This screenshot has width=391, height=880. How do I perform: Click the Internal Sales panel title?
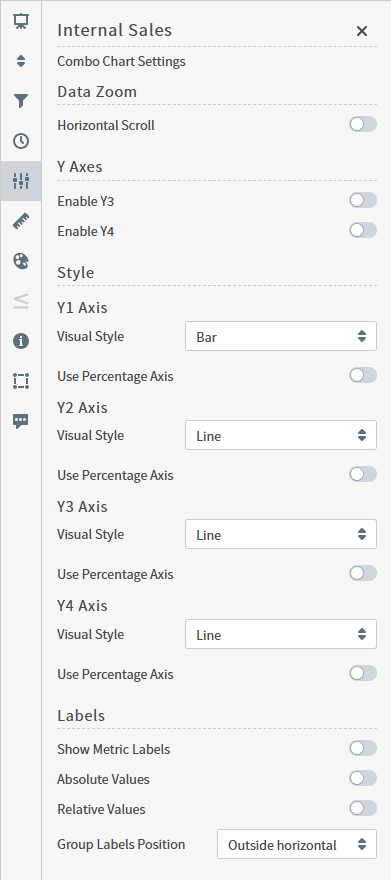114,30
